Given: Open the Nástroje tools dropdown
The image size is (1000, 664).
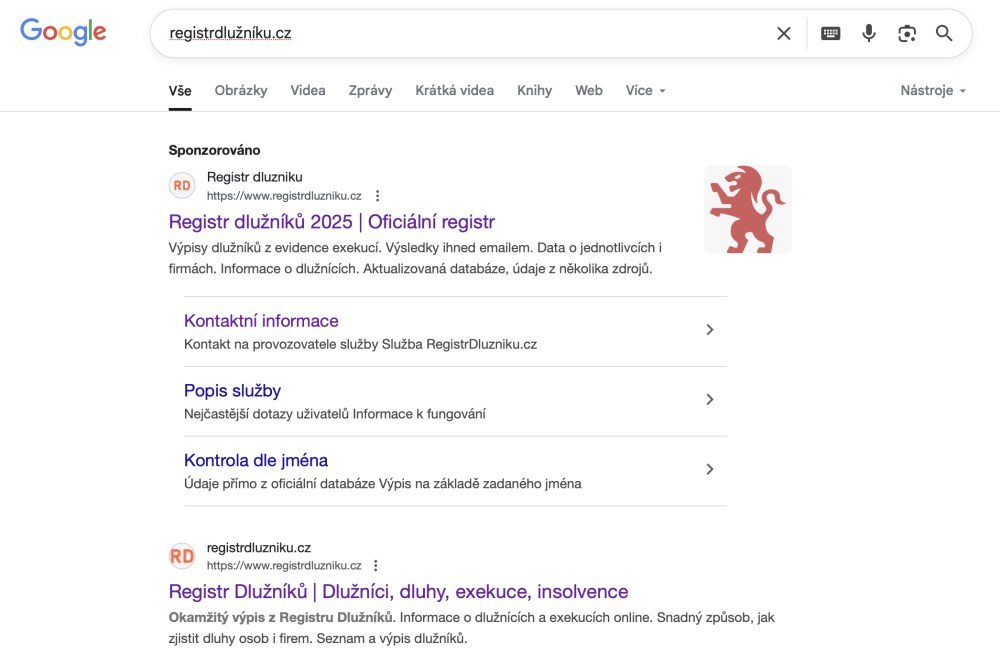Looking at the screenshot, I should pyautogui.click(x=932, y=91).
